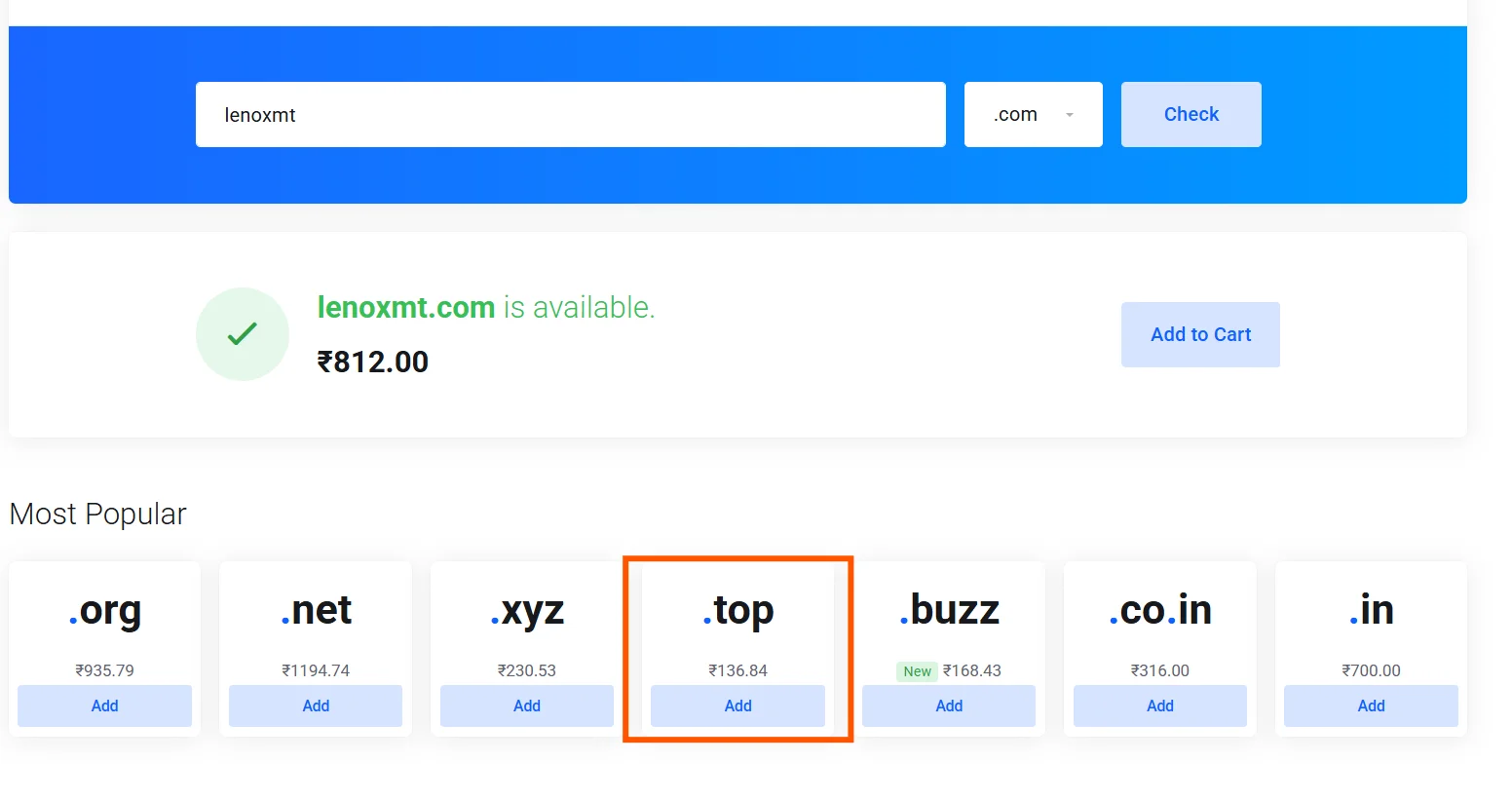Add the .in domain extension
The width and height of the screenshot is (1512, 801).
click(x=1371, y=706)
